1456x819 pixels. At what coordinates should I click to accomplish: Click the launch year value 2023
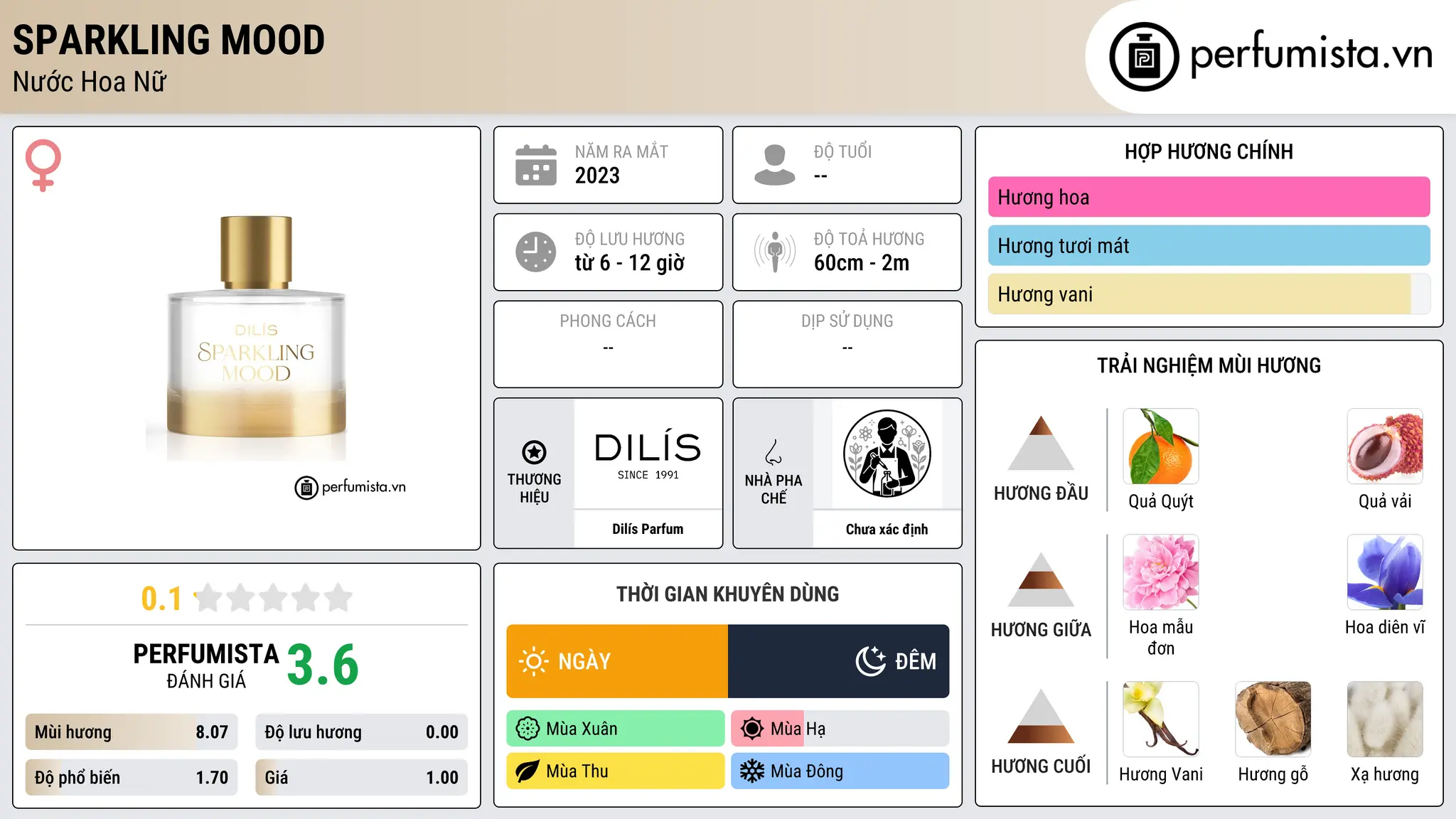597,176
